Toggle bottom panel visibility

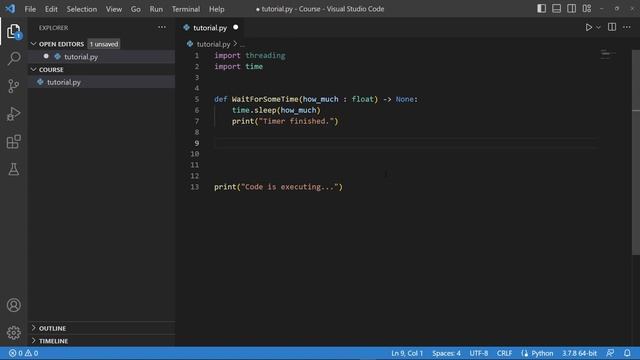[x=556, y=9]
